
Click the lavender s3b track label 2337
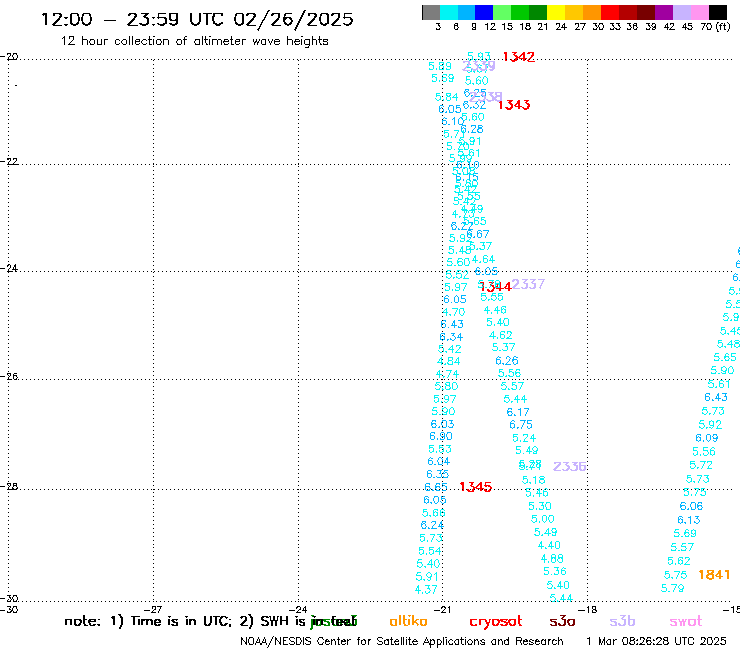(528, 284)
